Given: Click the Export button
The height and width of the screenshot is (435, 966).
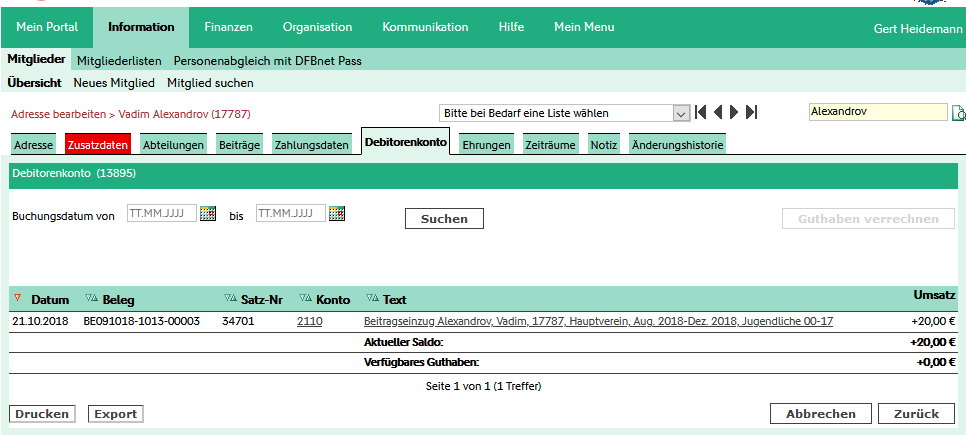Looking at the screenshot, I should coord(116,414).
